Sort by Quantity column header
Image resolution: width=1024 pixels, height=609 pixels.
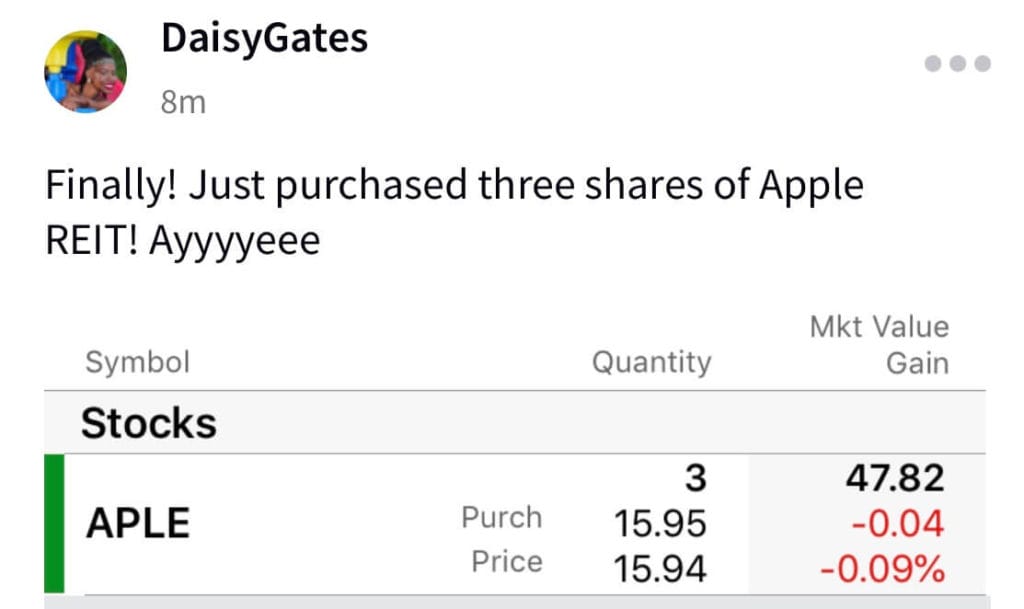652,362
